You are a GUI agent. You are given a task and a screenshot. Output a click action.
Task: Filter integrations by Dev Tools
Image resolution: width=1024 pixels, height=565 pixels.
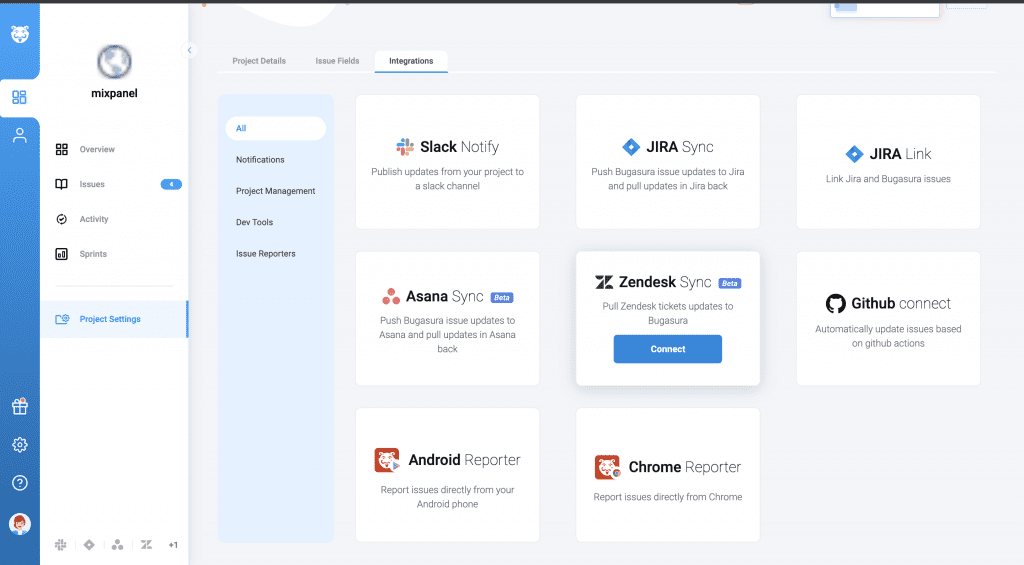(x=254, y=223)
